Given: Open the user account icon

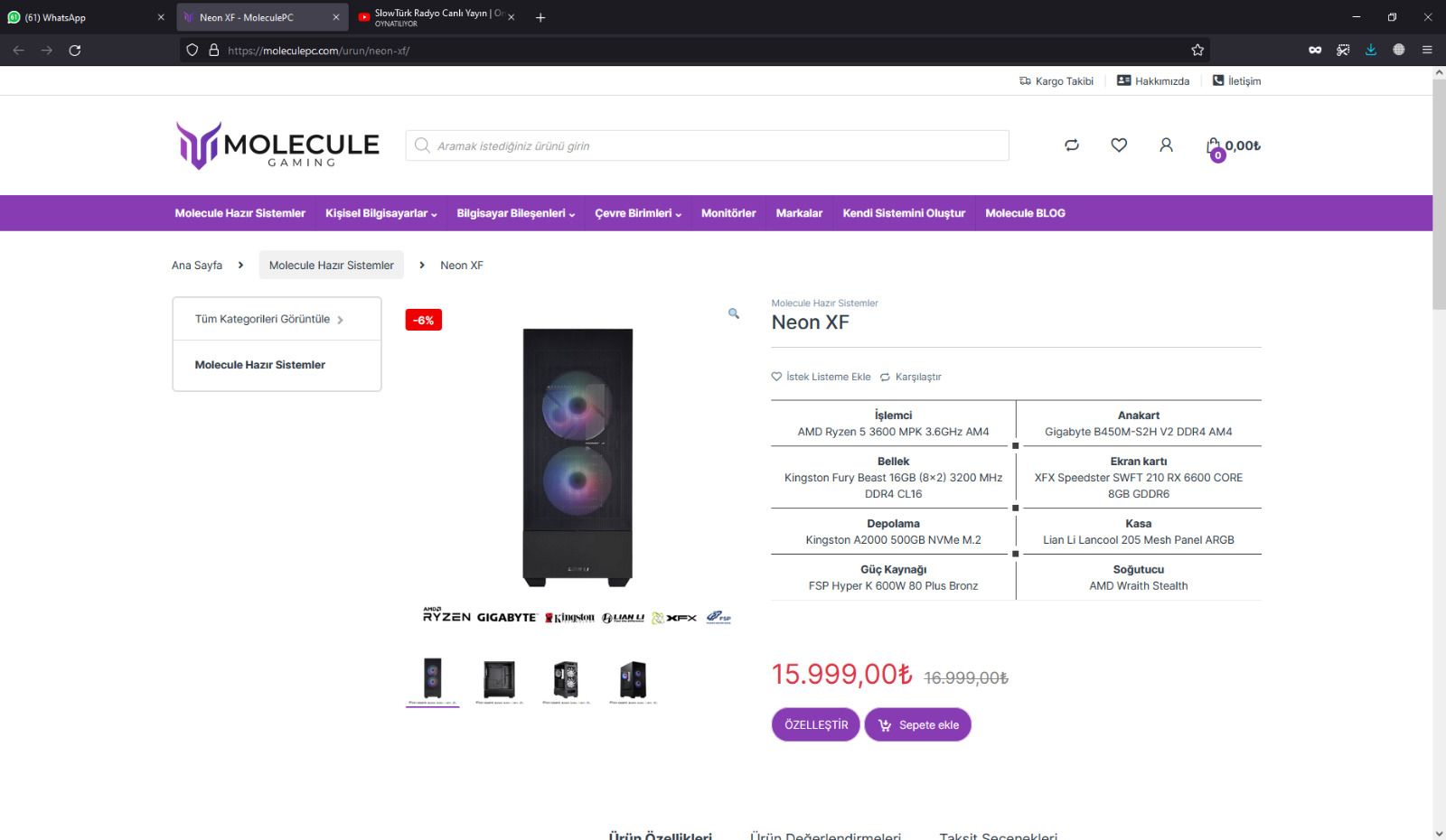Looking at the screenshot, I should [1166, 145].
